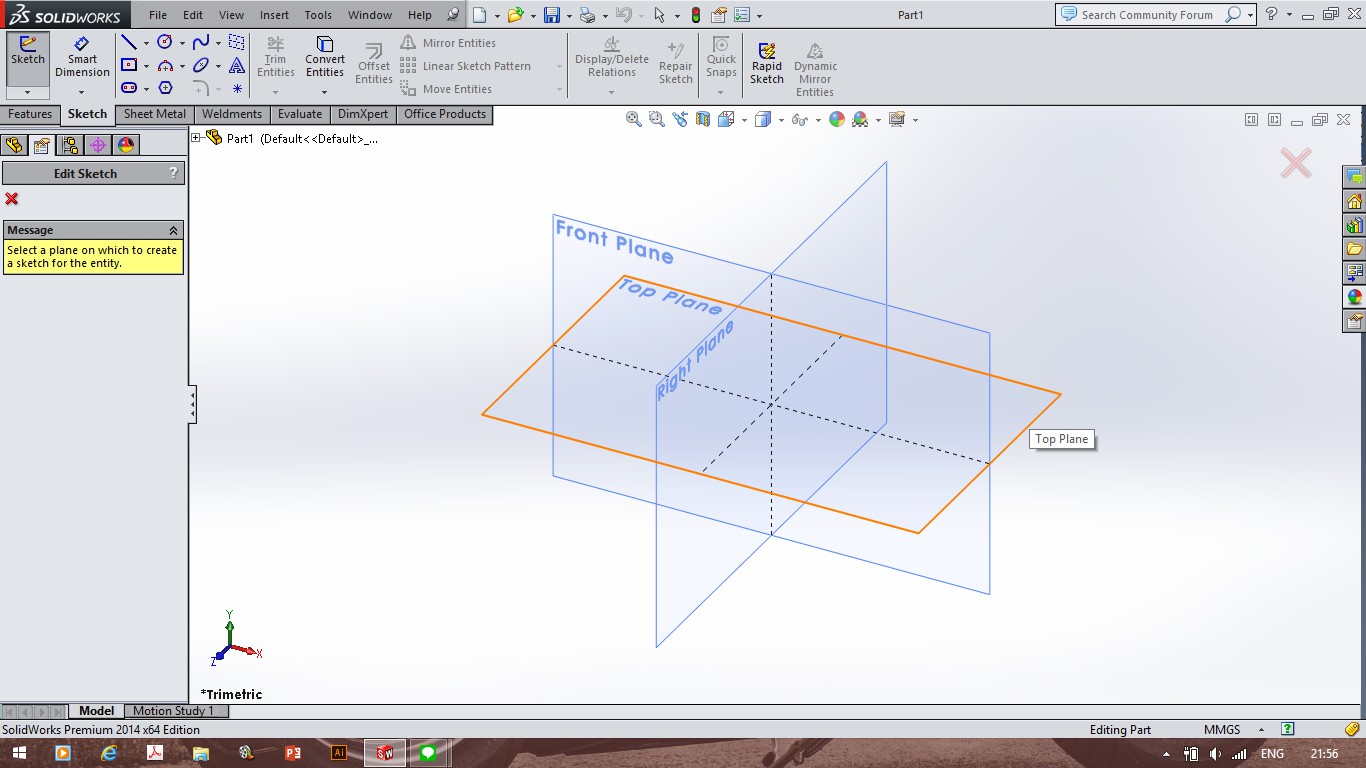This screenshot has width=1366, height=768.
Task: Select the Straight Slot tool
Action: (129, 88)
